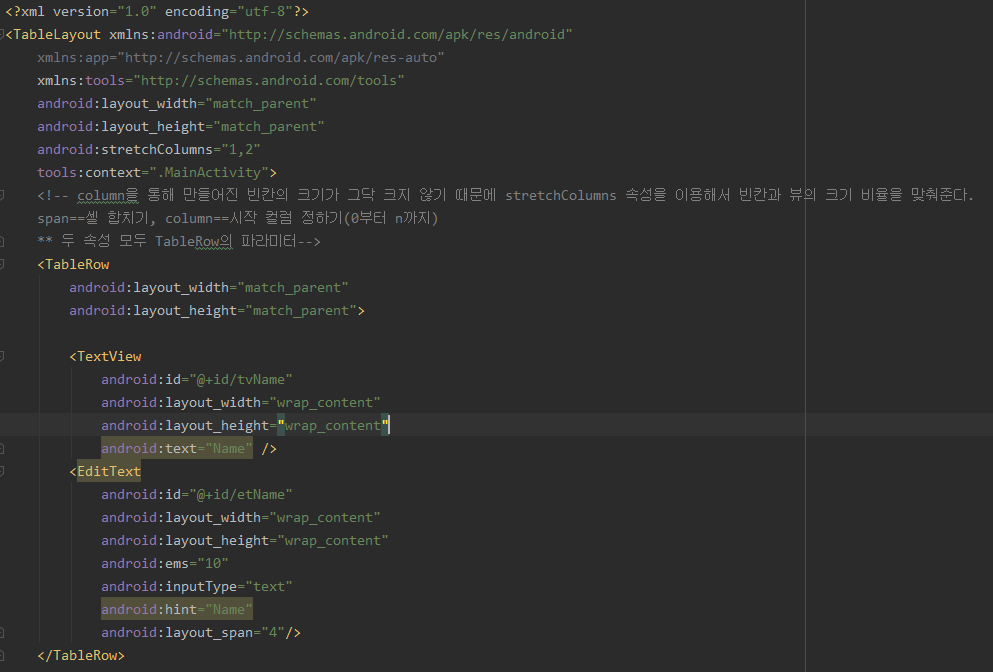993x672 pixels.
Task: Click the </TableRow> closing tag
Action: point(81,656)
